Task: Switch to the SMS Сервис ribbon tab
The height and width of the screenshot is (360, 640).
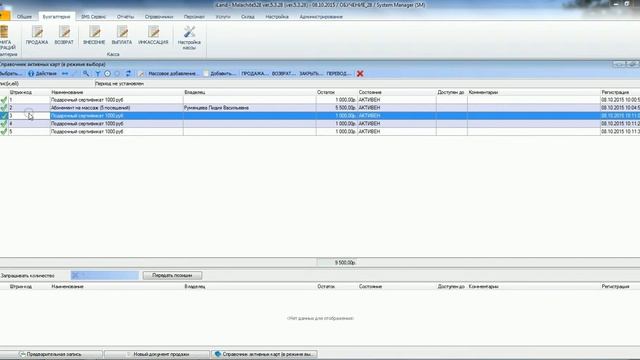Action: coord(93,17)
